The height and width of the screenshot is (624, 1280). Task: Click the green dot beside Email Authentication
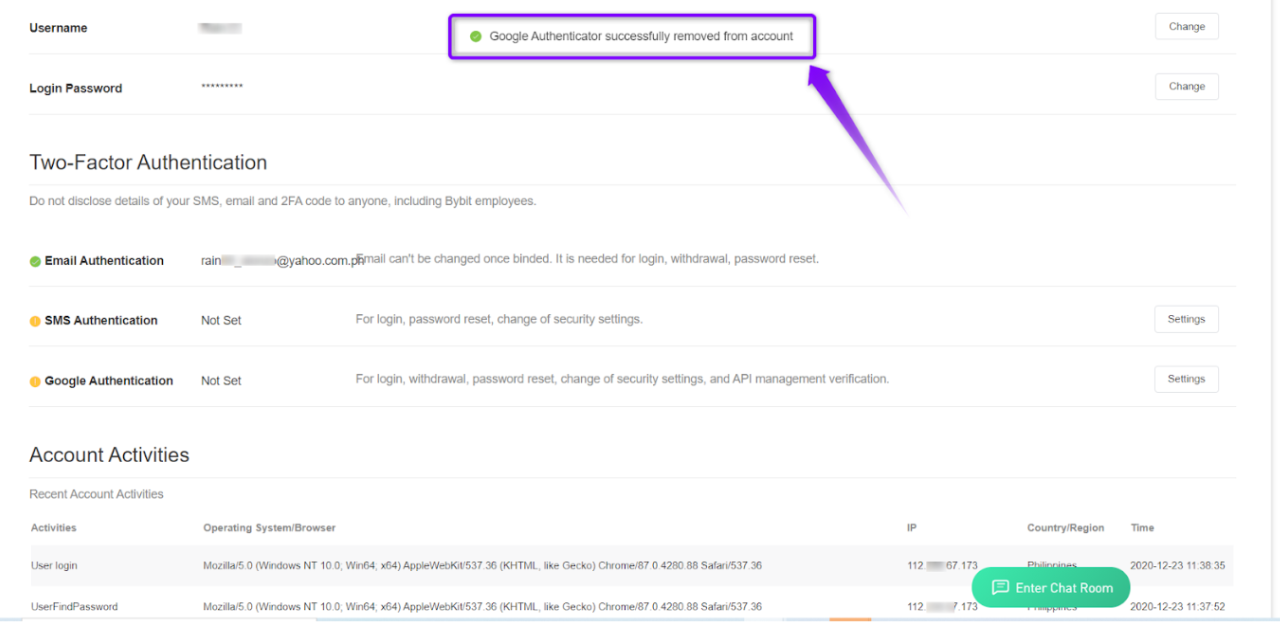pos(35,262)
